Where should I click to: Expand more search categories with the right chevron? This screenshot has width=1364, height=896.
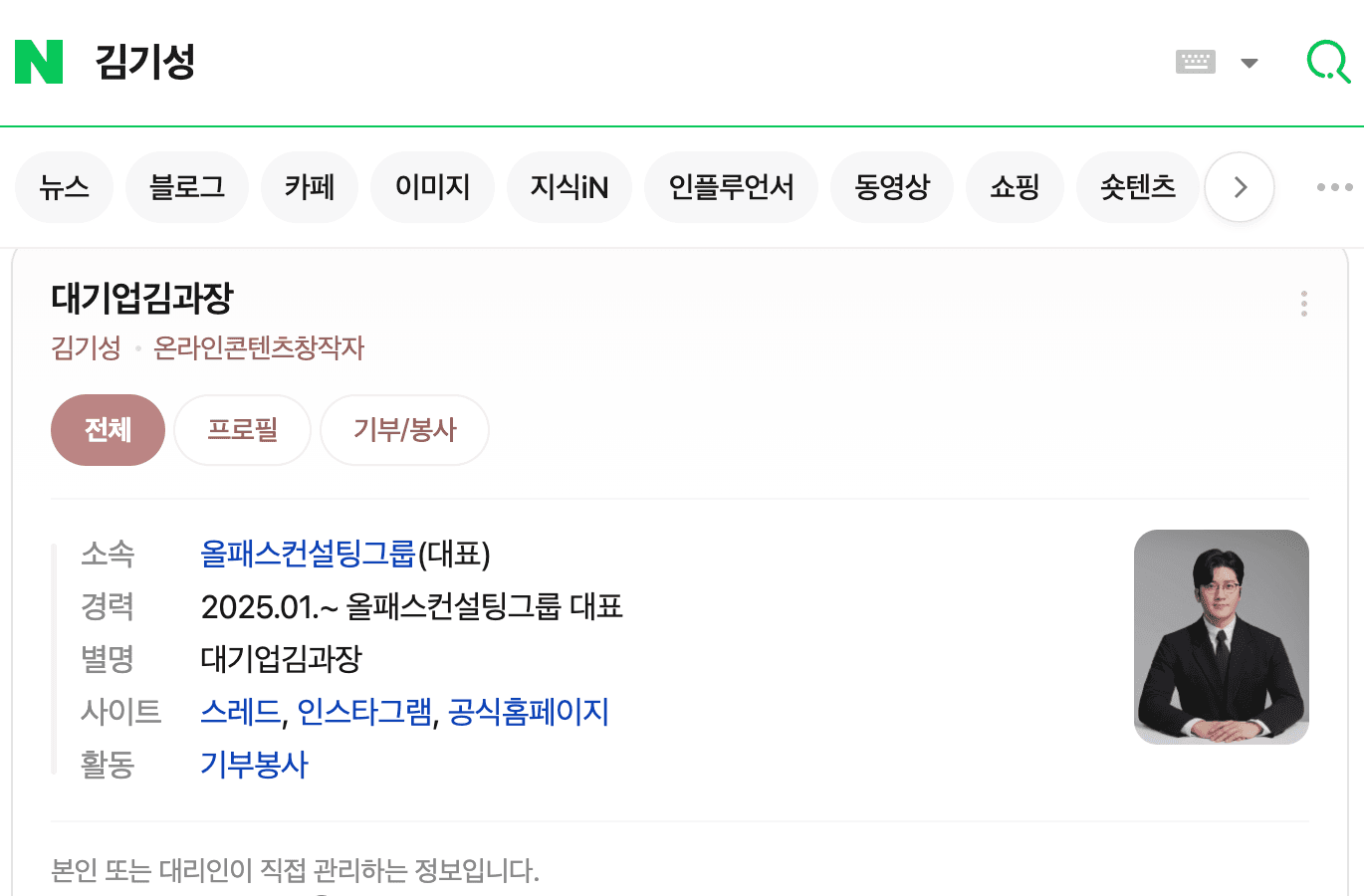[1239, 186]
